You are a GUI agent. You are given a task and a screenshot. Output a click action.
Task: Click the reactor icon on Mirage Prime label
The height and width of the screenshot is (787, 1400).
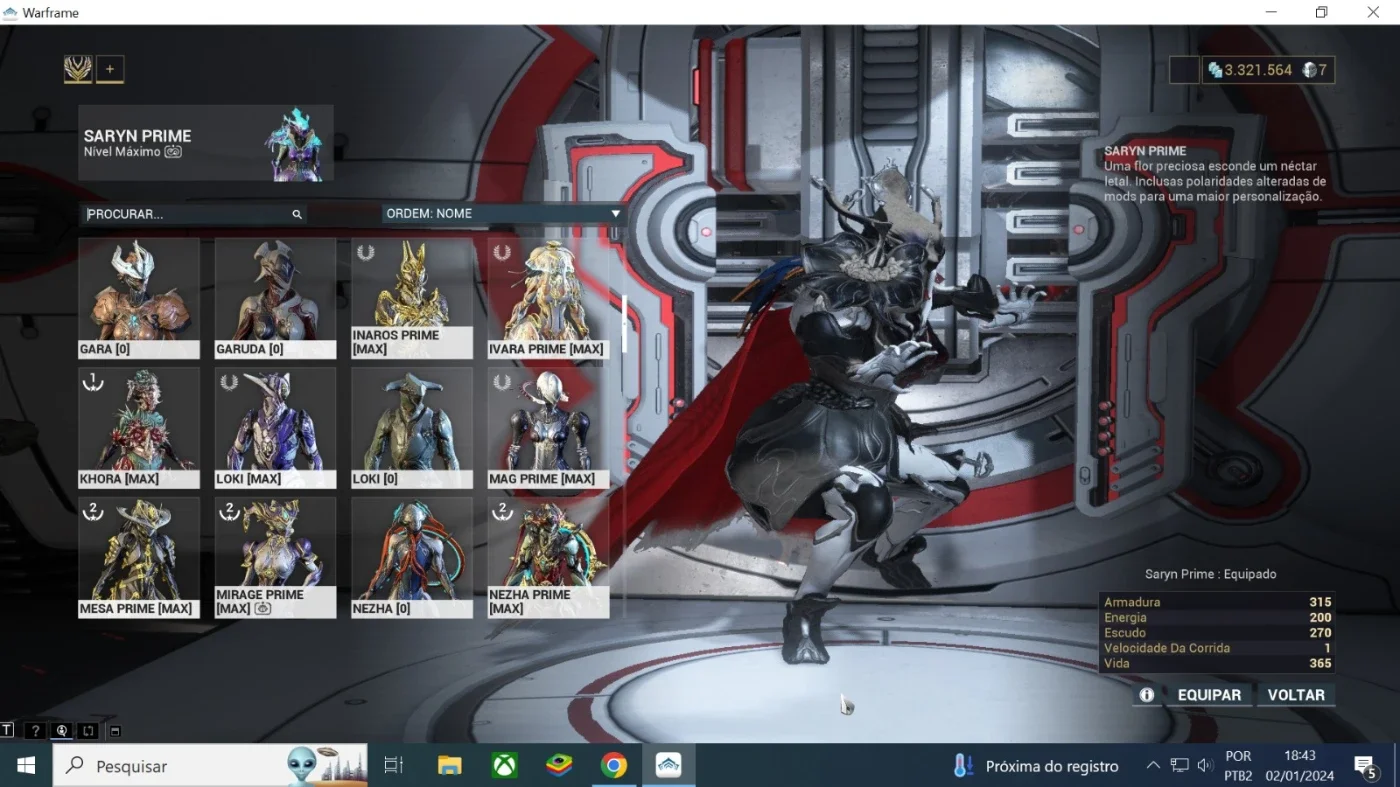pos(263,609)
